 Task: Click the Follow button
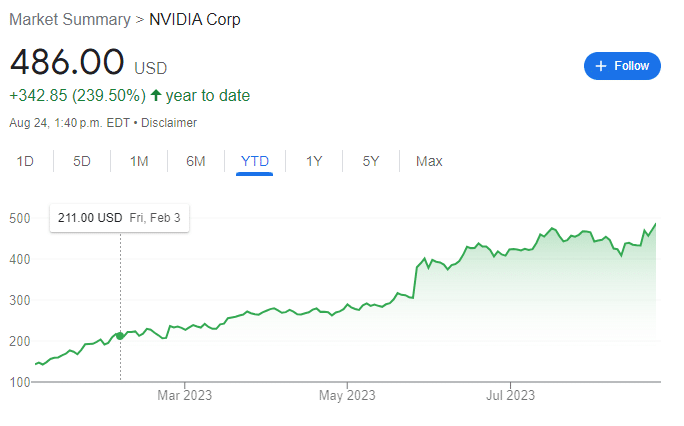point(622,66)
